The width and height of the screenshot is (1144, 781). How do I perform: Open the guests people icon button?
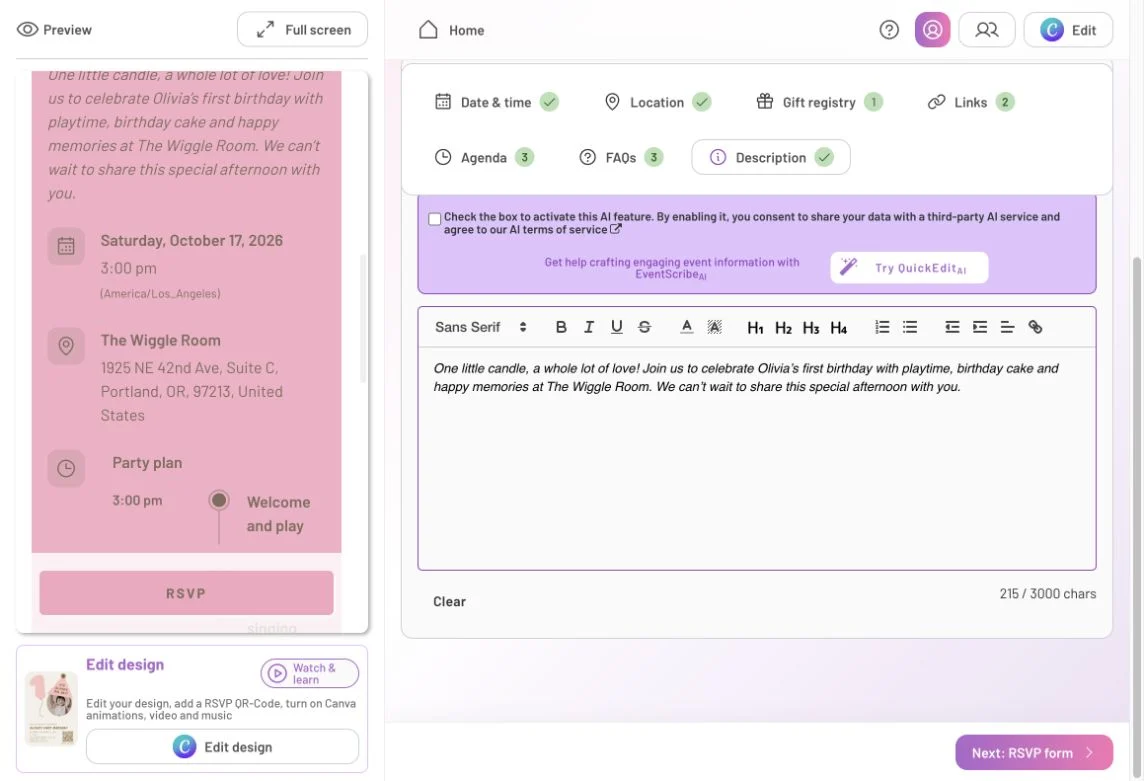(986, 30)
